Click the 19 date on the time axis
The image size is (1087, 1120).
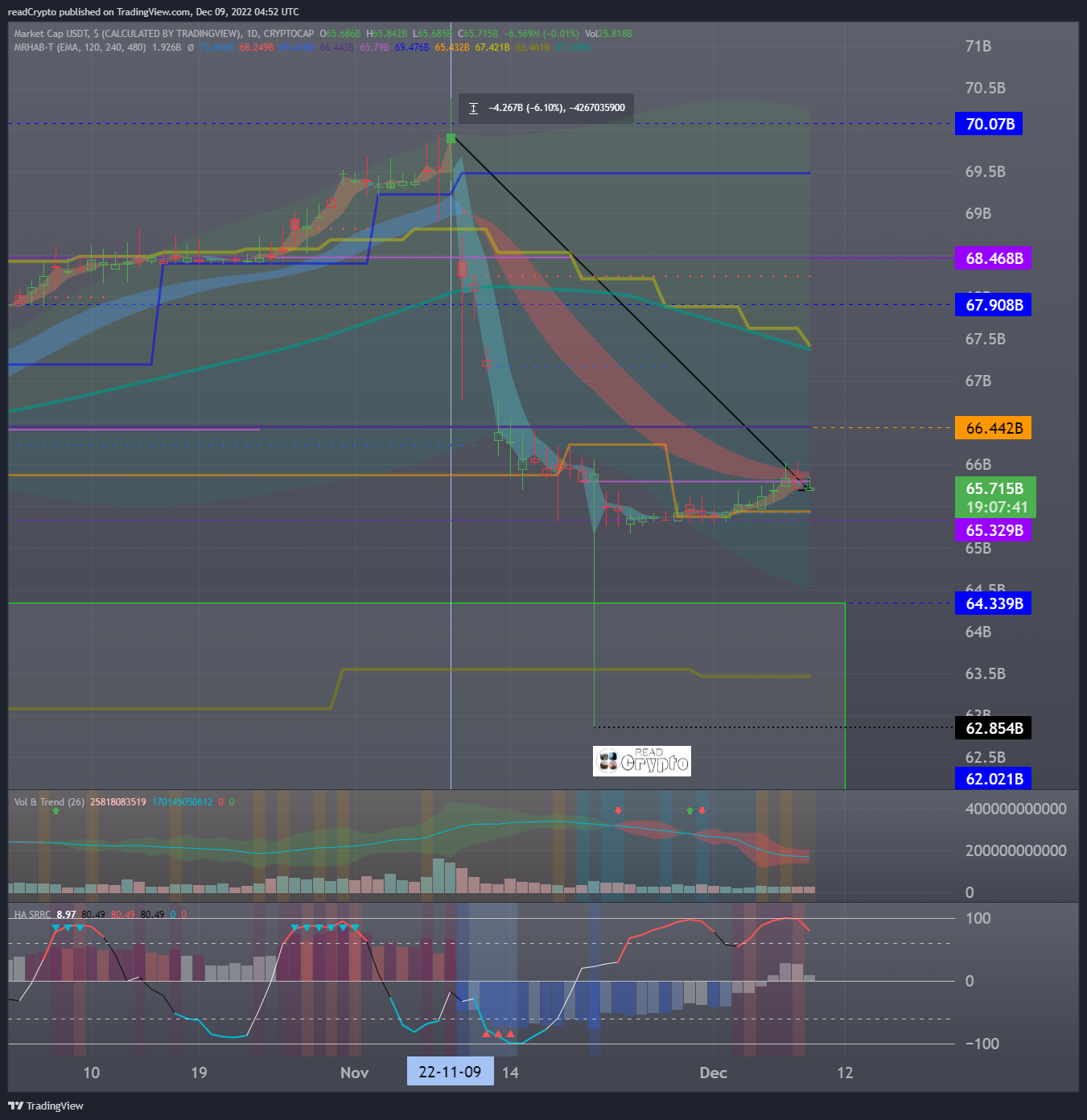(199, 1073)
